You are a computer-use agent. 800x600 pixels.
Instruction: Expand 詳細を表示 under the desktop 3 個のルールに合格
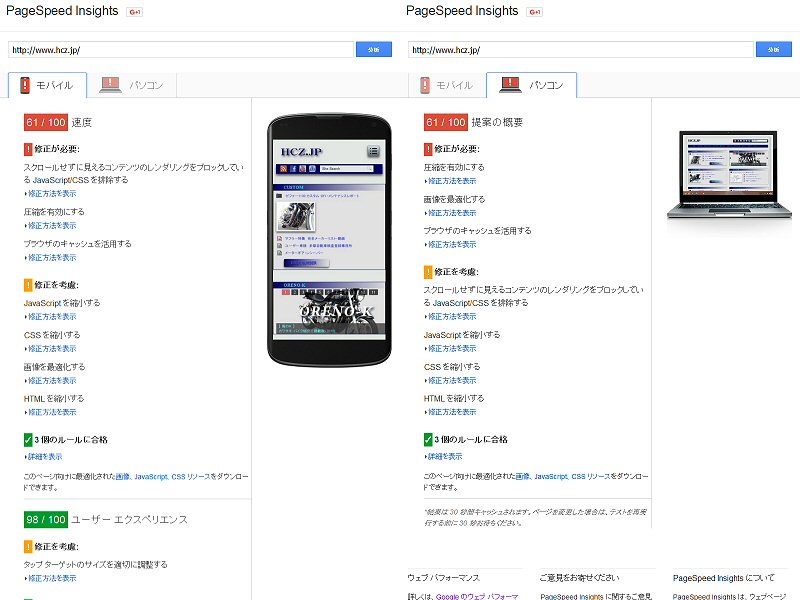(445, 457)
